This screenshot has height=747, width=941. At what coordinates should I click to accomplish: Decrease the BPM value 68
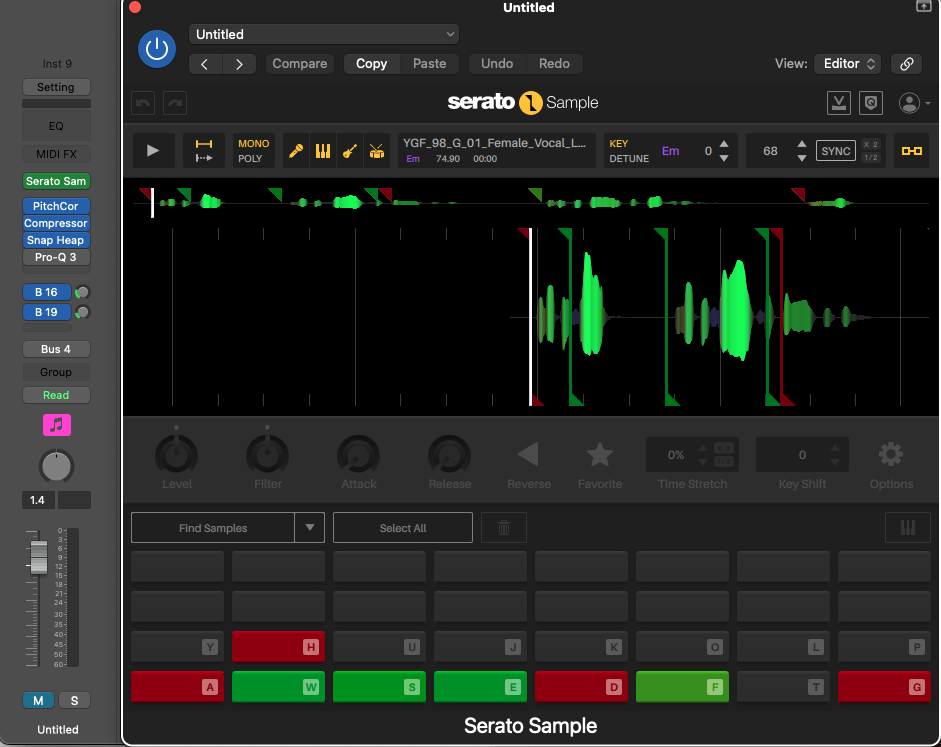tap(802, 158)
